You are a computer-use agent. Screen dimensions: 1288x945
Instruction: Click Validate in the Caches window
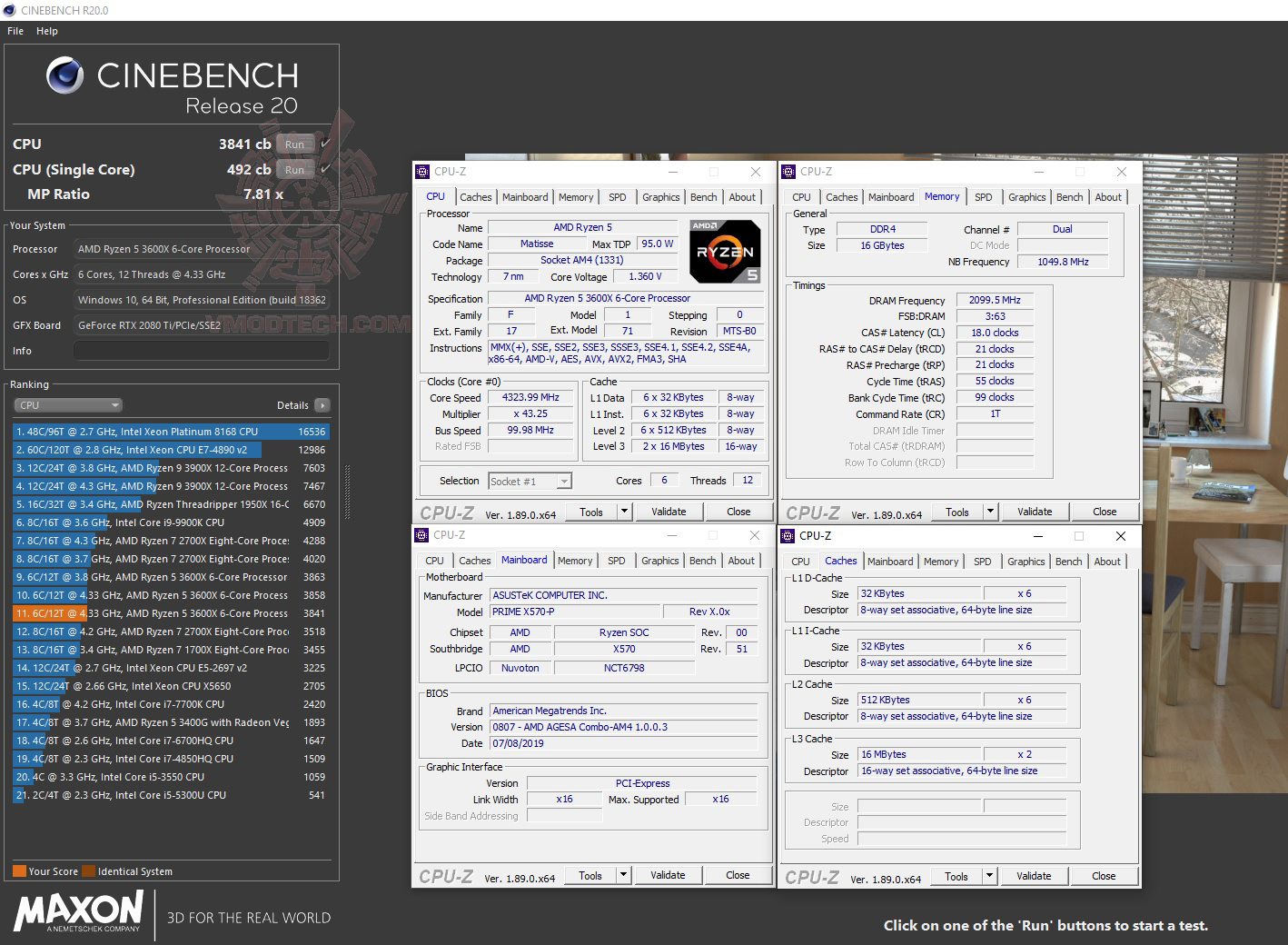(x=1034, y=876)
